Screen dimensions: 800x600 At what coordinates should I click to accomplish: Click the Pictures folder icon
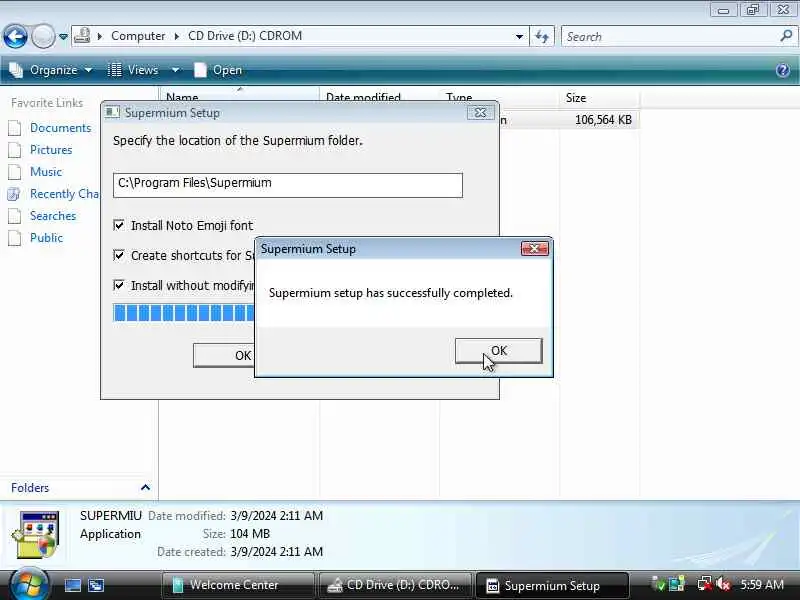coord(15,150)
